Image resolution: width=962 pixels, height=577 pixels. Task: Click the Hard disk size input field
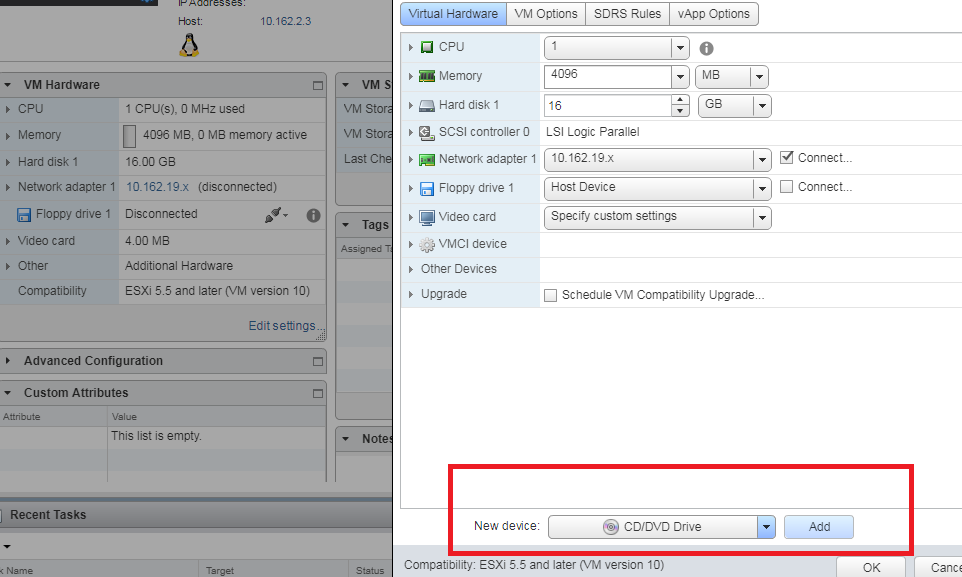point(607,105)
